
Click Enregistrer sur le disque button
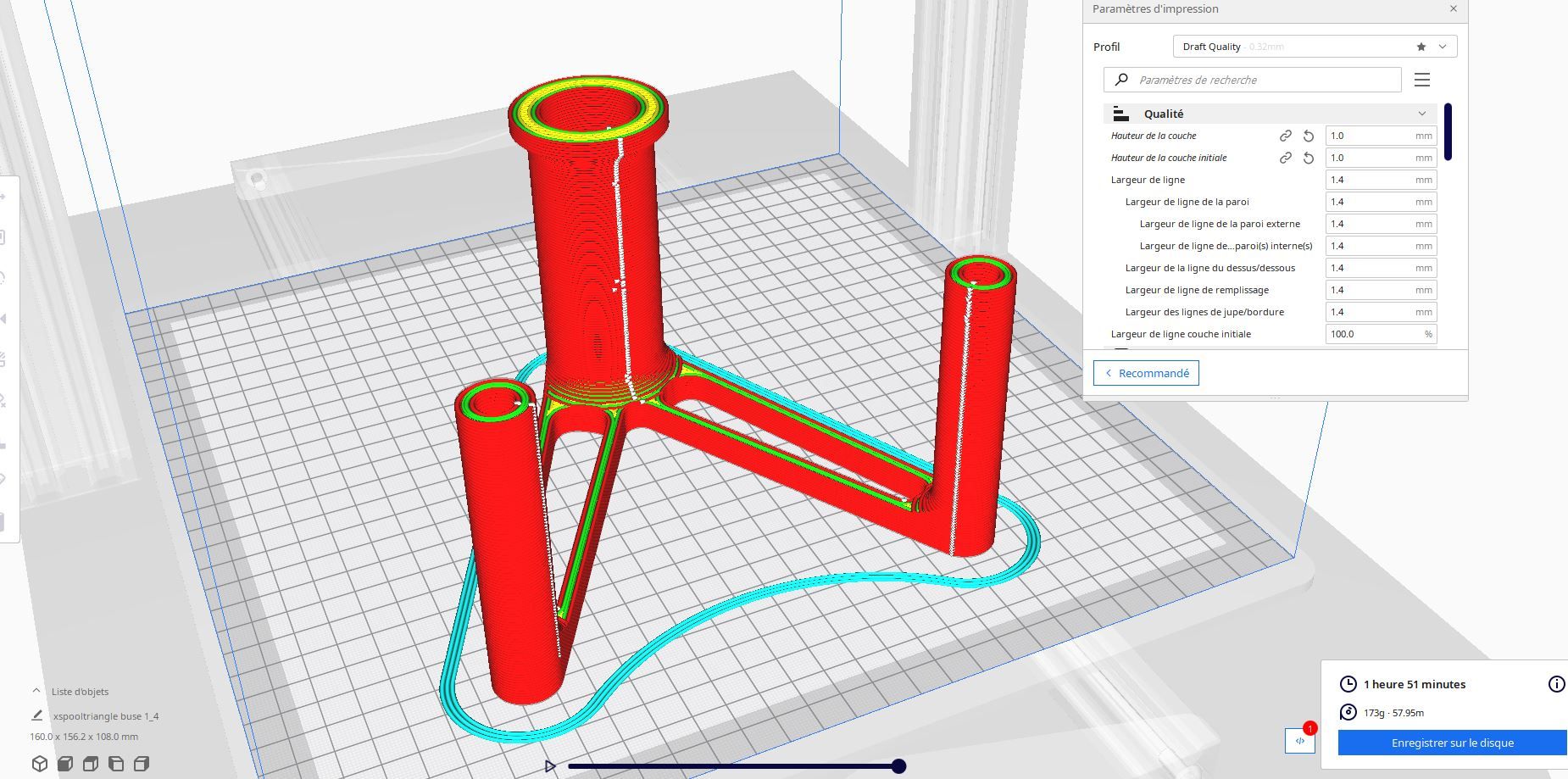1453,743
